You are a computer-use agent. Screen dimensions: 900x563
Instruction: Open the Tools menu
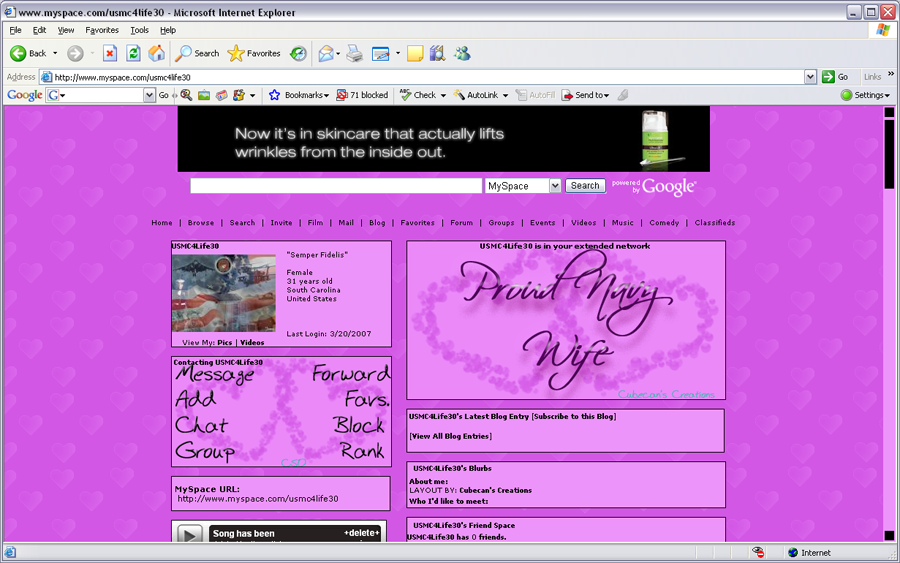pyautogui.click(x=139, y=30)
